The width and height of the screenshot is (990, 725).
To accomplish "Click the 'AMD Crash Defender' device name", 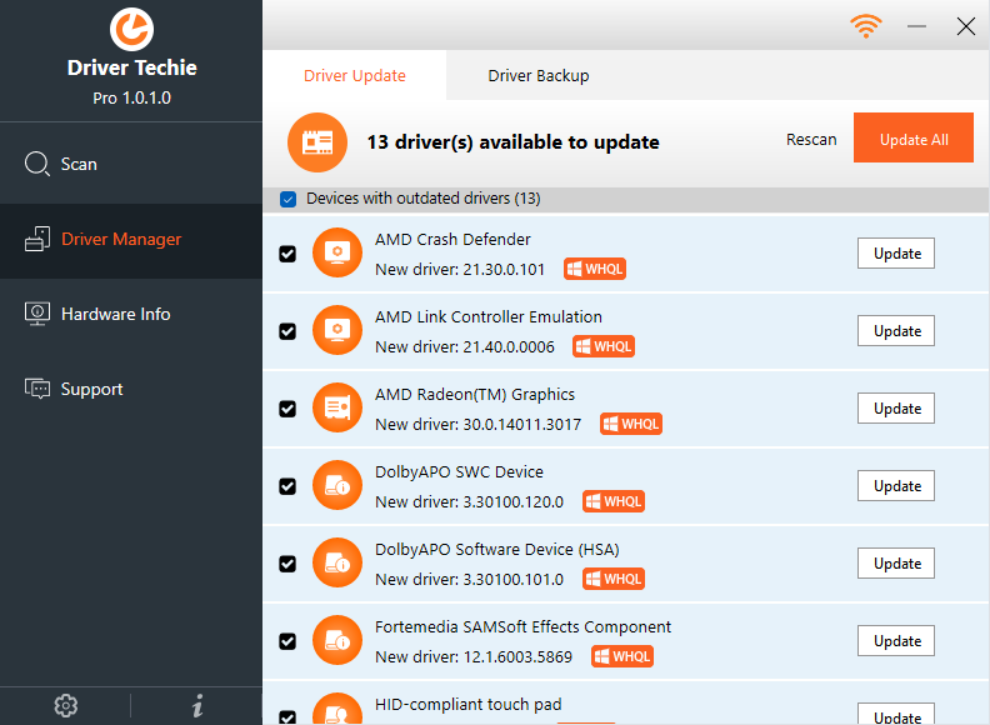I will pos(453,239).
